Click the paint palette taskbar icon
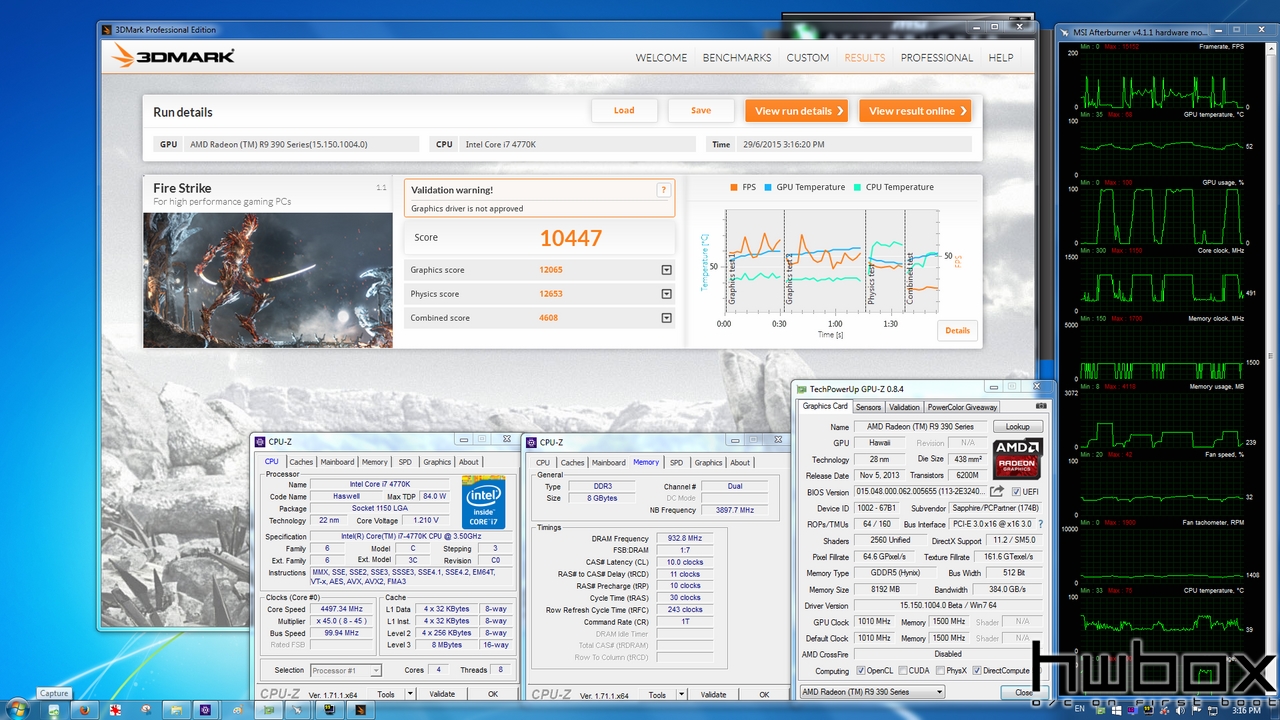This screenshot has height=720, width=1280. pyautogui.click(x=237, y=710)
